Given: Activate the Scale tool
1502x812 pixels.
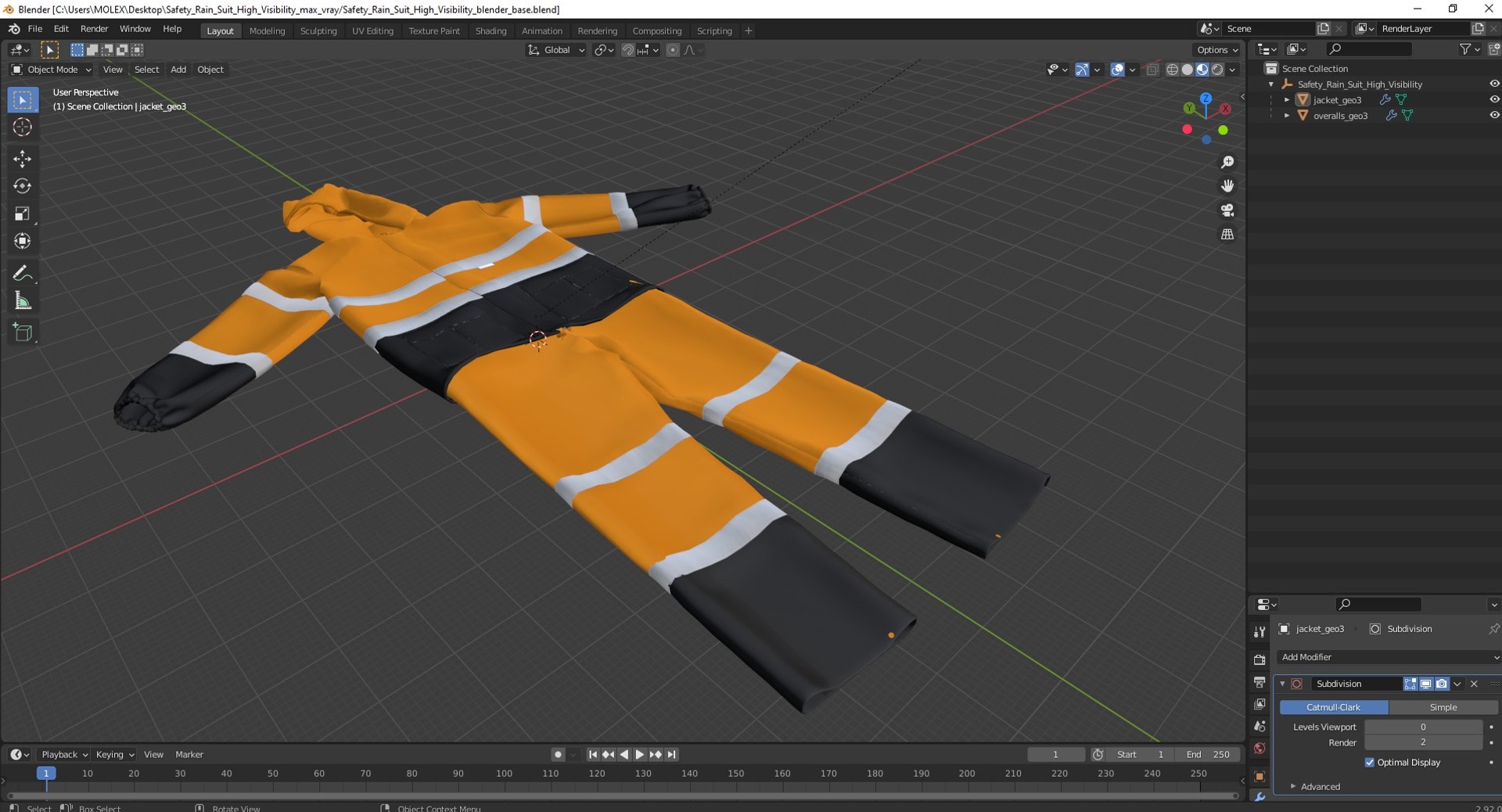Looking at the screenshot, I should click(23, 214).
